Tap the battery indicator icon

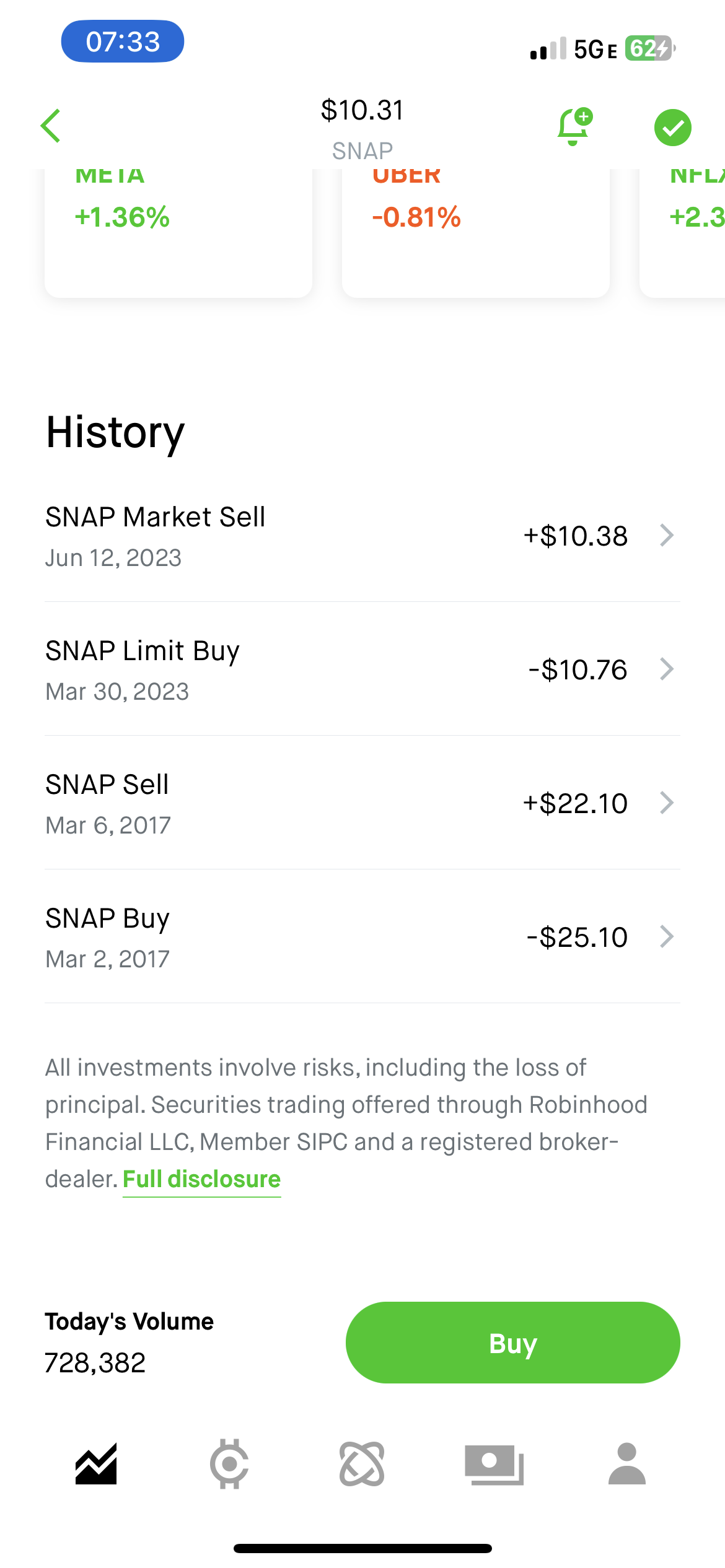click(x=649, y=48)
